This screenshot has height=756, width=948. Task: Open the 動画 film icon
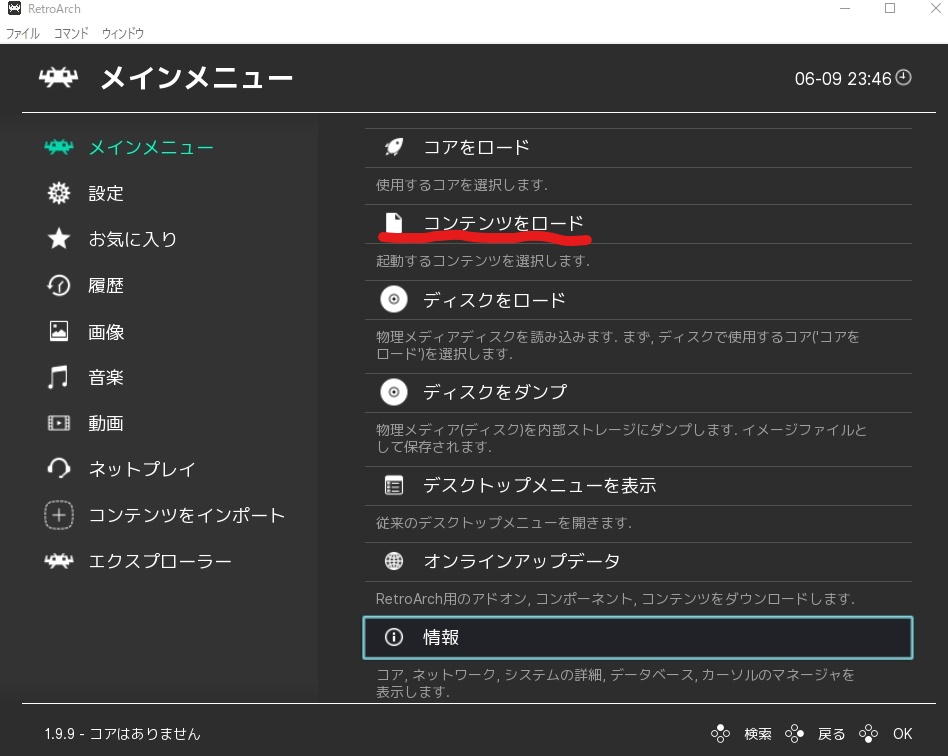coord(59,423)
